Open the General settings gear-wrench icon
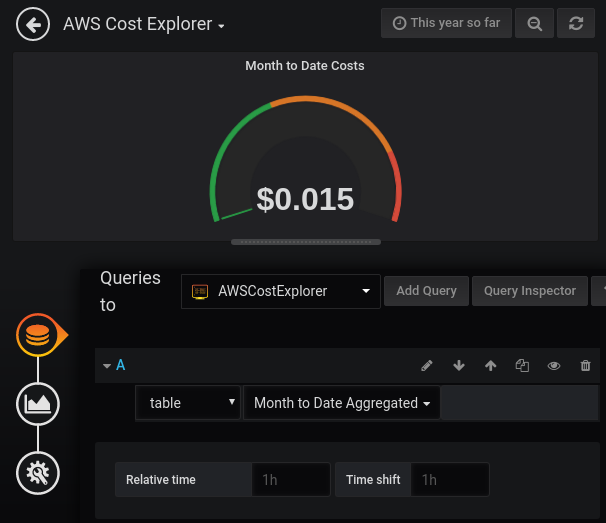This screenshot has width=606, height=523. pos(38,473)
